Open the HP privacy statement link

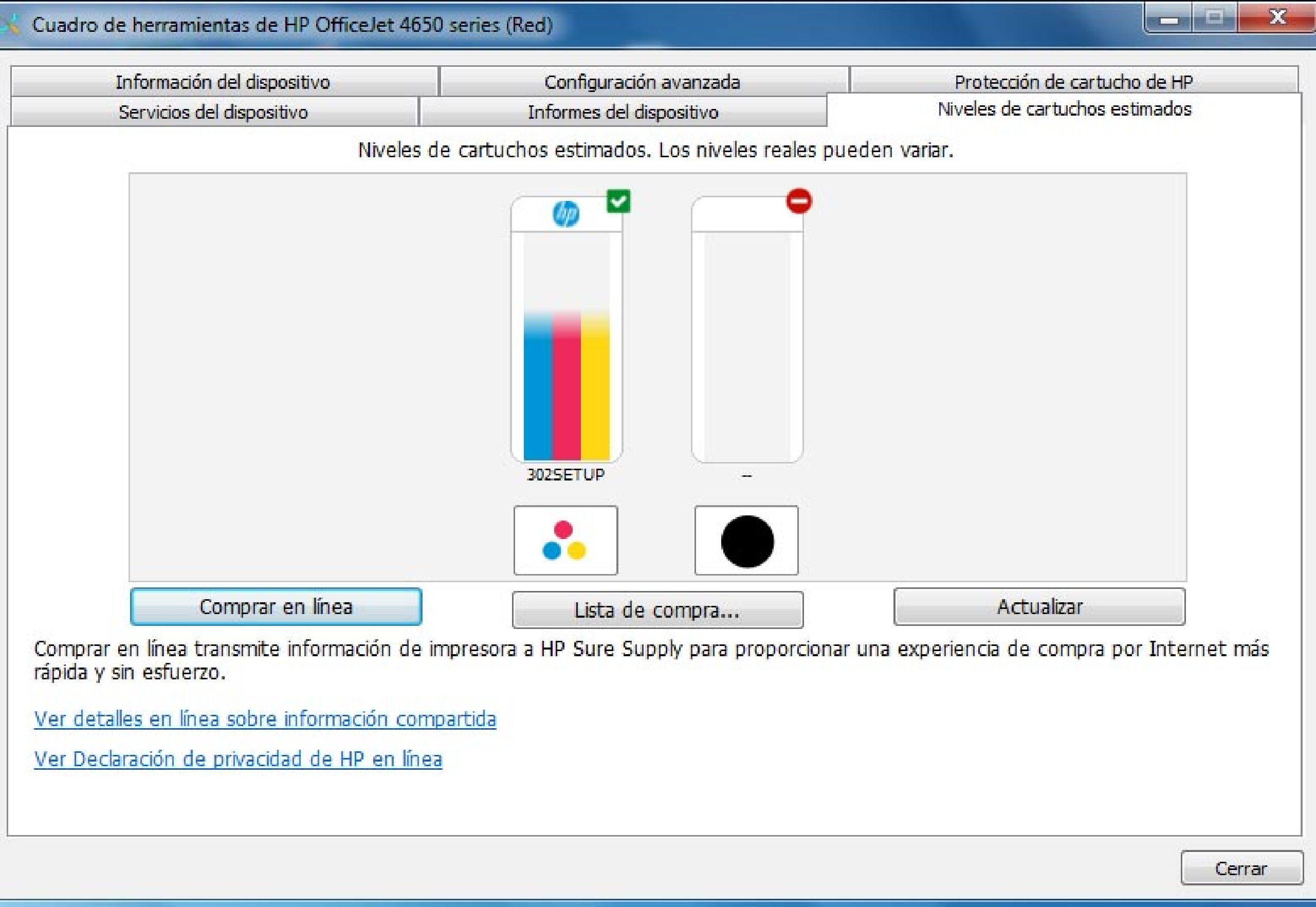coord(238,757)
